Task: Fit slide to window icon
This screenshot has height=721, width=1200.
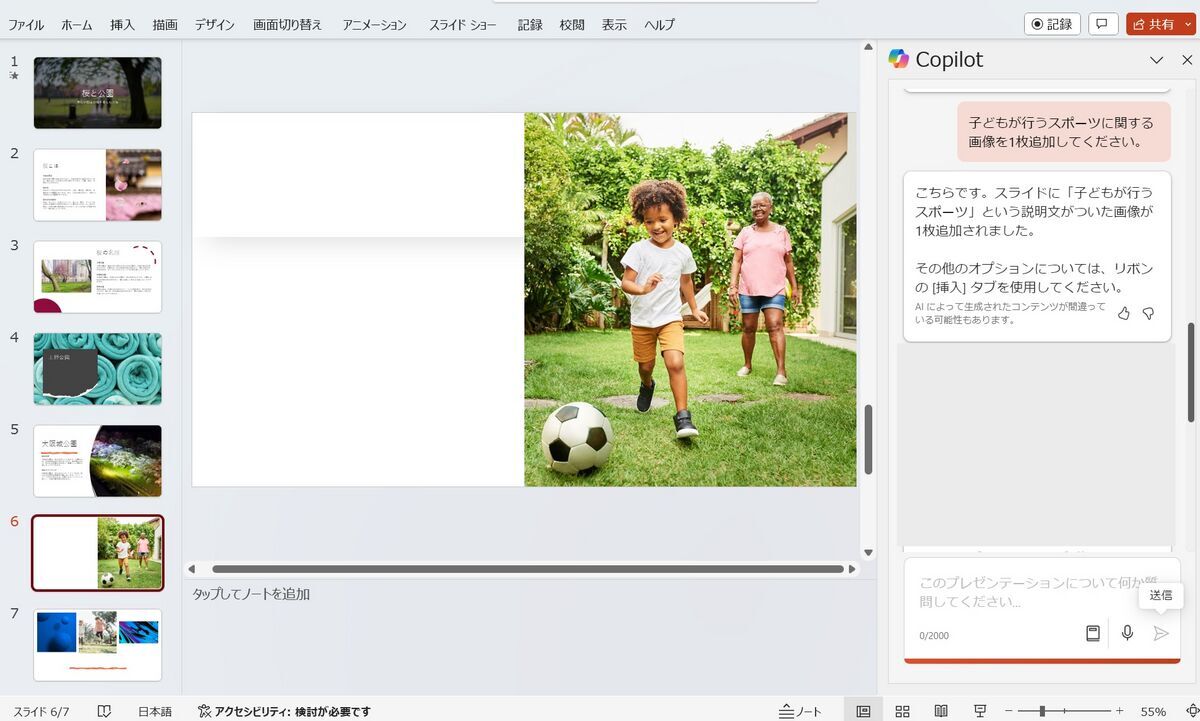Action: pyautogui.click(x=1191, y=711)
